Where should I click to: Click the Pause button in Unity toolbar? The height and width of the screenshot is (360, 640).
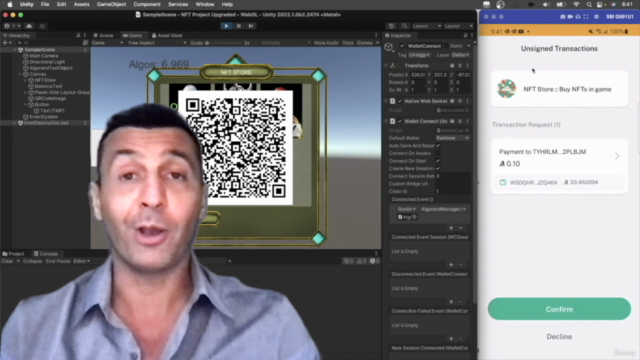pos(239,26)
